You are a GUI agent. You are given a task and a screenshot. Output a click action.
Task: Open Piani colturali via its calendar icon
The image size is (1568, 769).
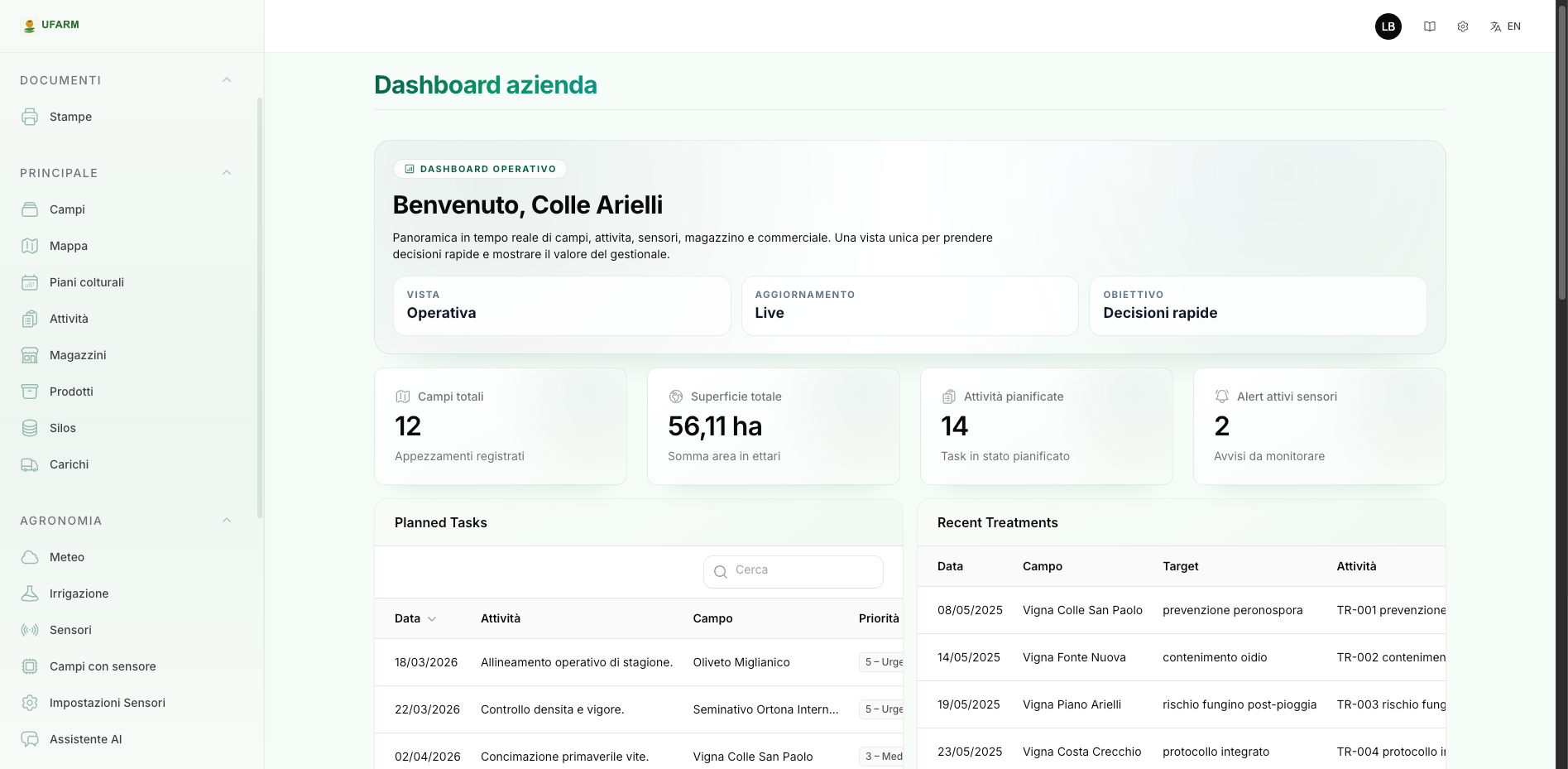point(30,282)
